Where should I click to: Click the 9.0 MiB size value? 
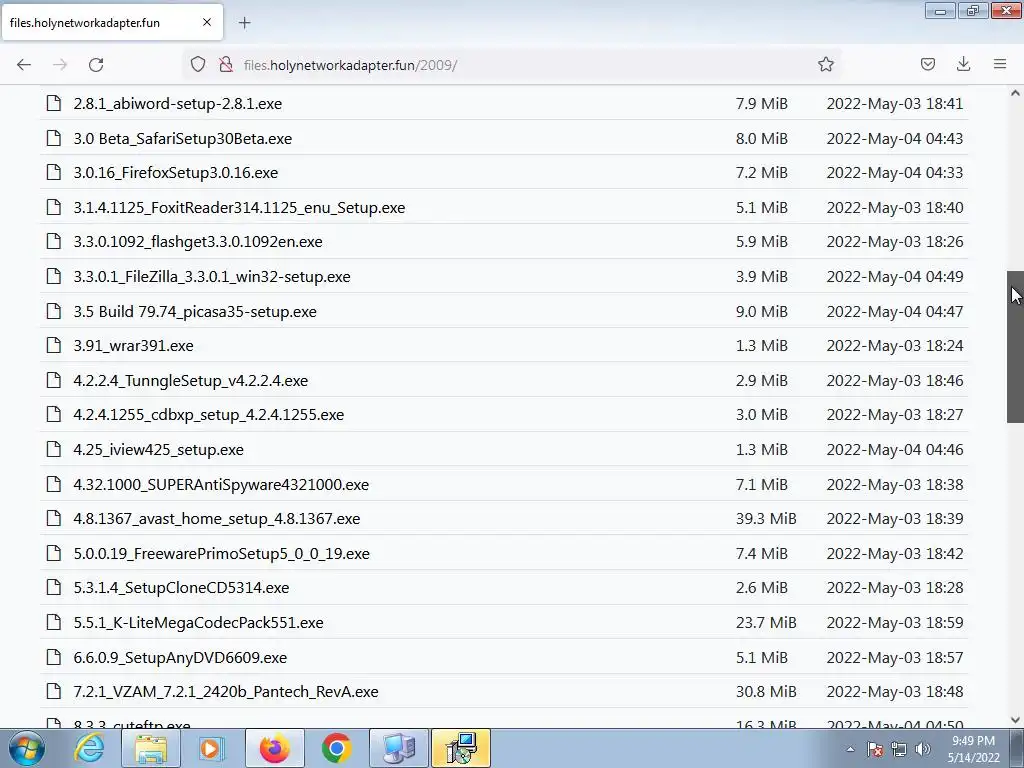(x=761, y=312)
